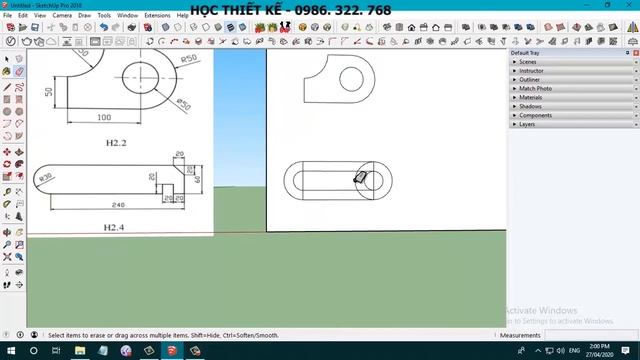Viewport: 640px width, 360px height.
Task: Toggle Back Edges style
Action: [x=178, y=27]
